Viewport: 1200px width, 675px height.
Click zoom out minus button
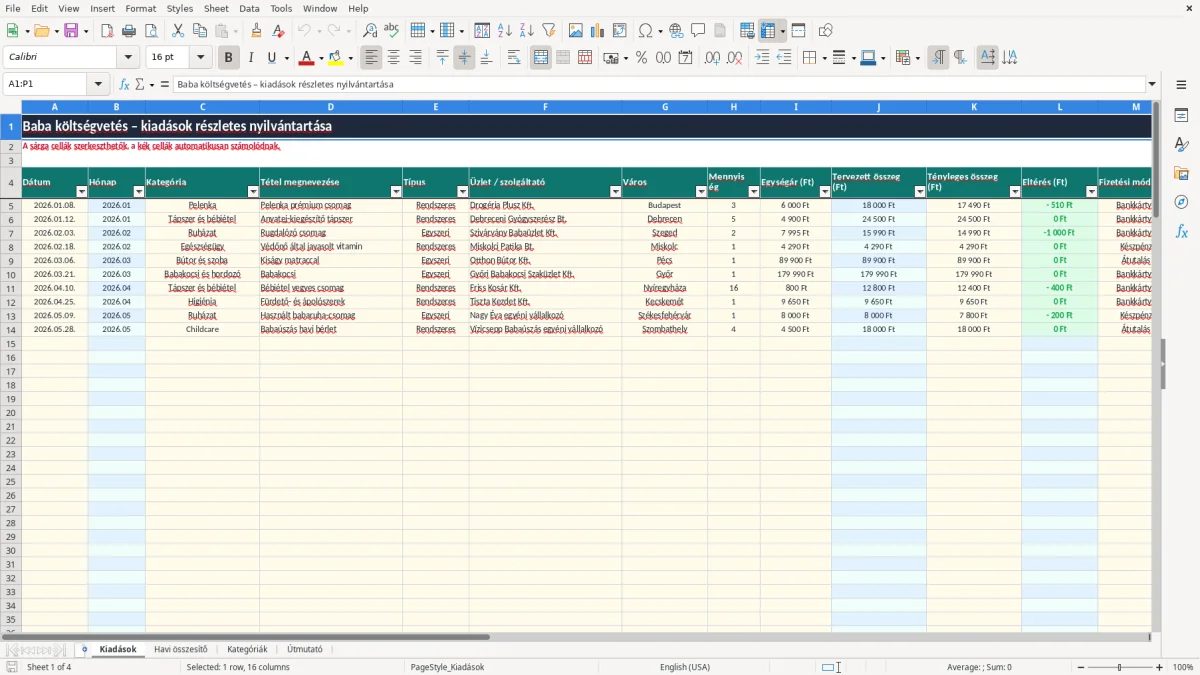click(x=1079, y=667)
